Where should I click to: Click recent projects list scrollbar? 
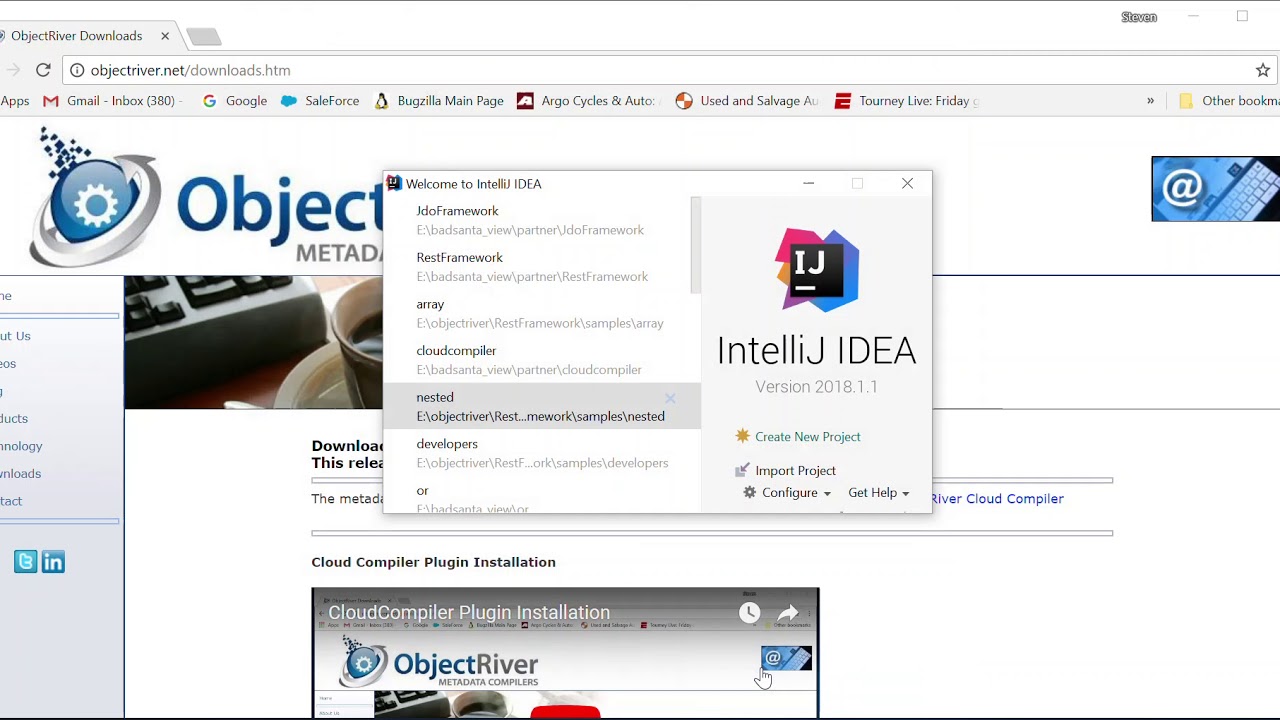[696, 246]
